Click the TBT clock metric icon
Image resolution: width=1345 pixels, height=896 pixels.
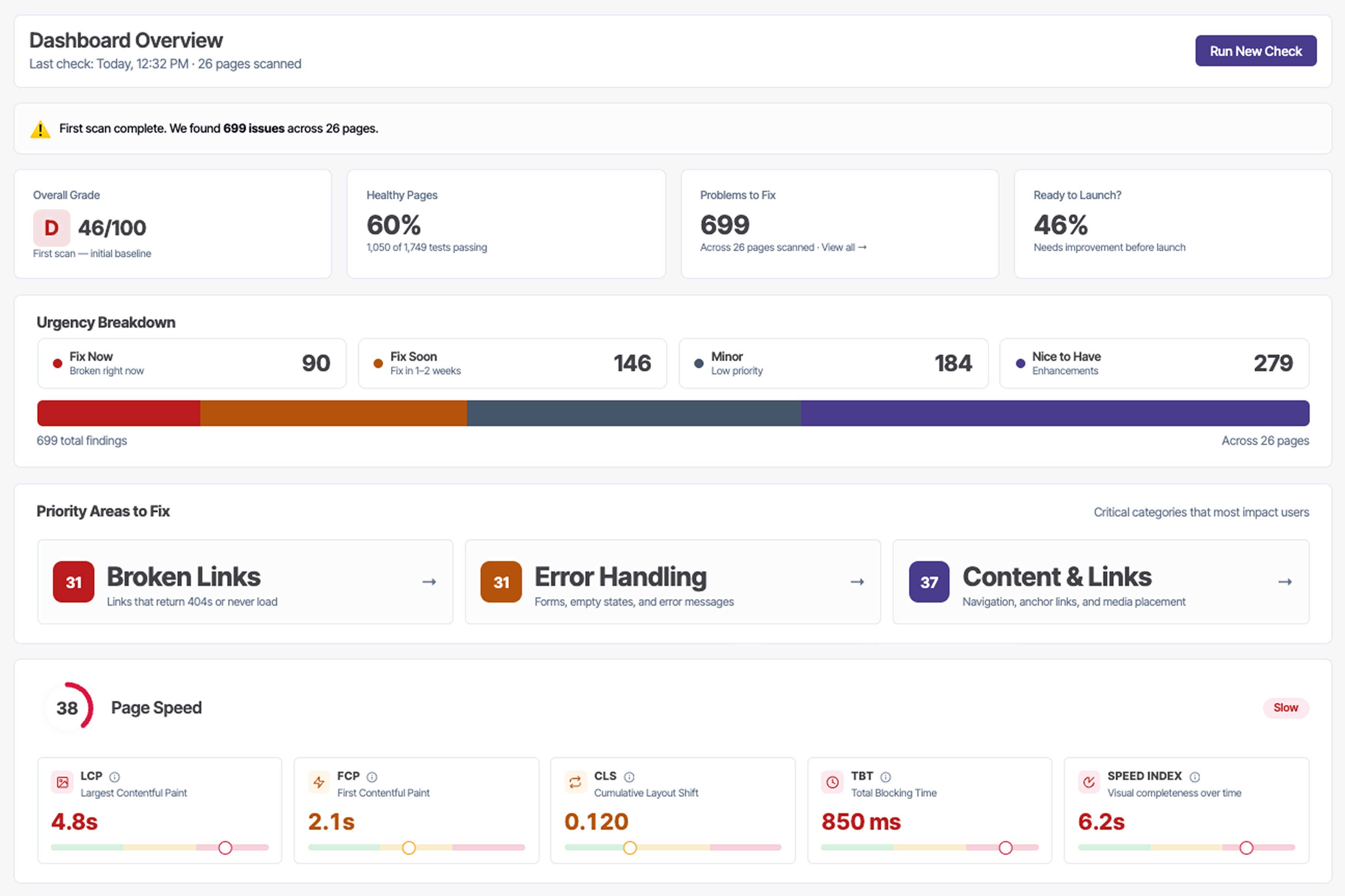pos(832,782)
